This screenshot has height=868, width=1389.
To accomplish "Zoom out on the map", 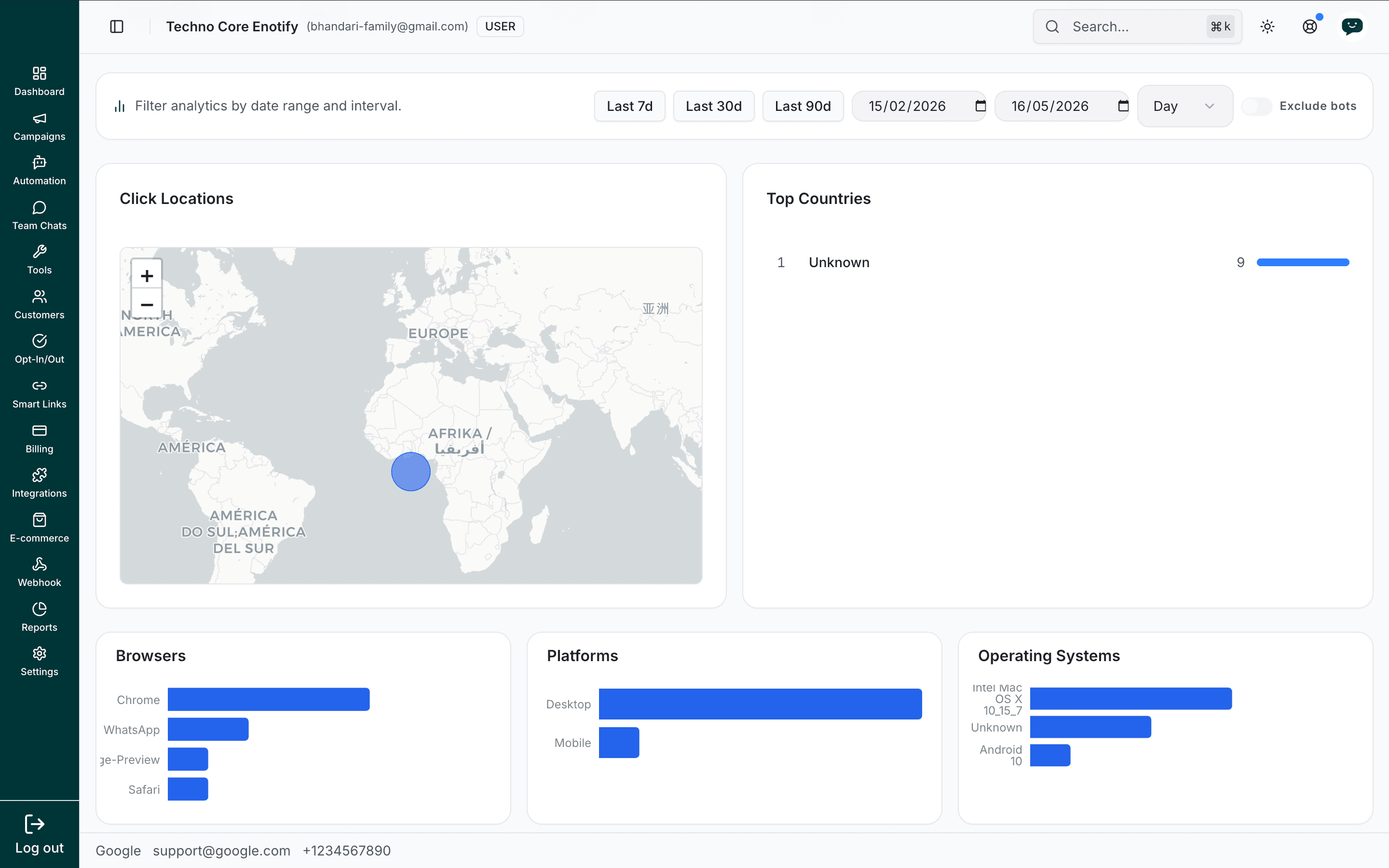I will pyautogui.click(x=147, y=304).
